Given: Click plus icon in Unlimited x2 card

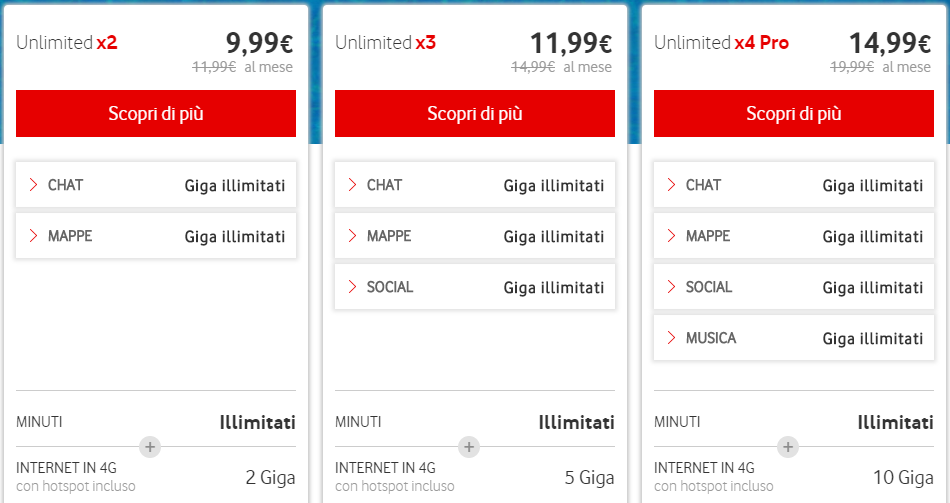Looking at the screenshot, I should (150, 447).
